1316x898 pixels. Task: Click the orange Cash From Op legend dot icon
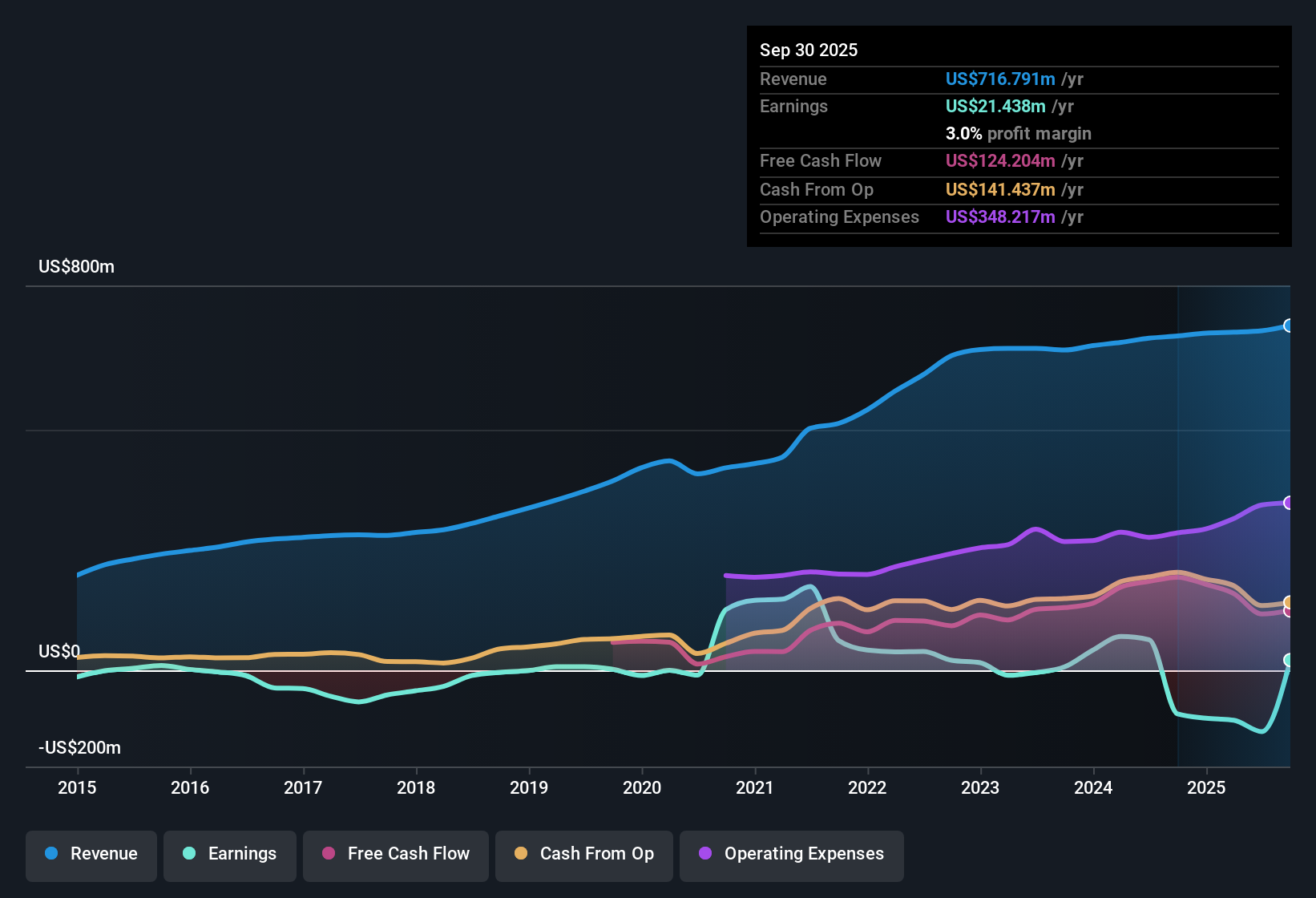coord(520,854)
